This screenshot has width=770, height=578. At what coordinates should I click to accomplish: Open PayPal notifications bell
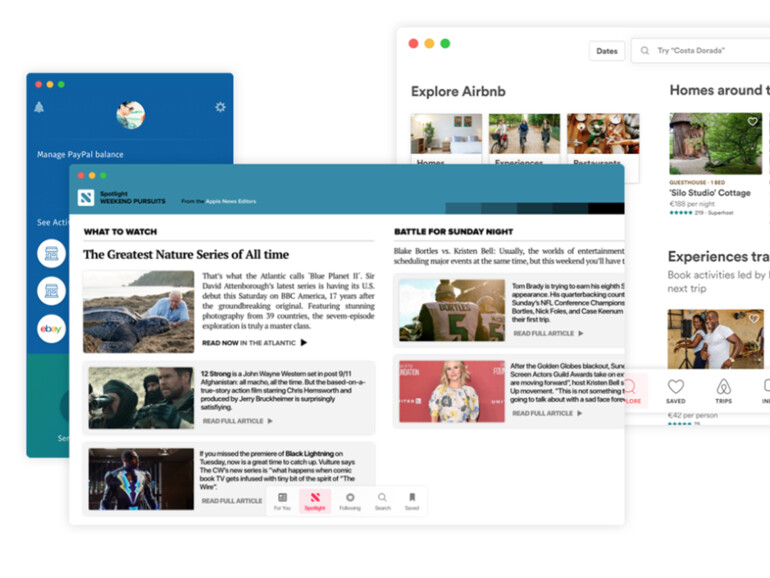[x=39, y=107]
